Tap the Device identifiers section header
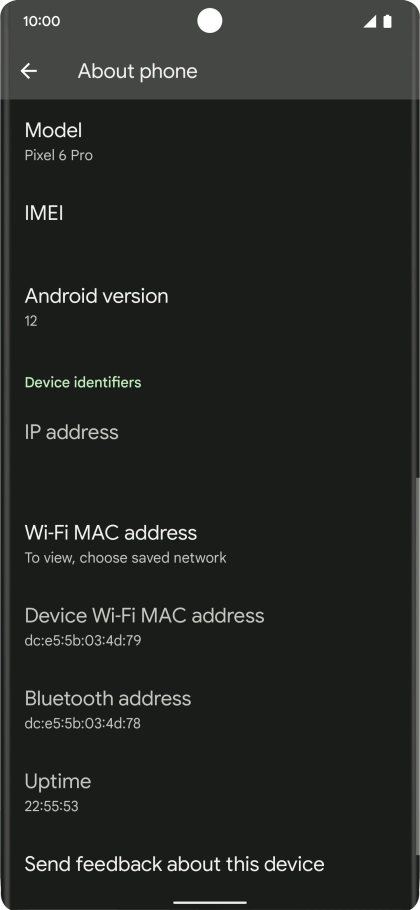Image resolution: width=420 pixels, height=910 pixels. [x=83, y=382]
